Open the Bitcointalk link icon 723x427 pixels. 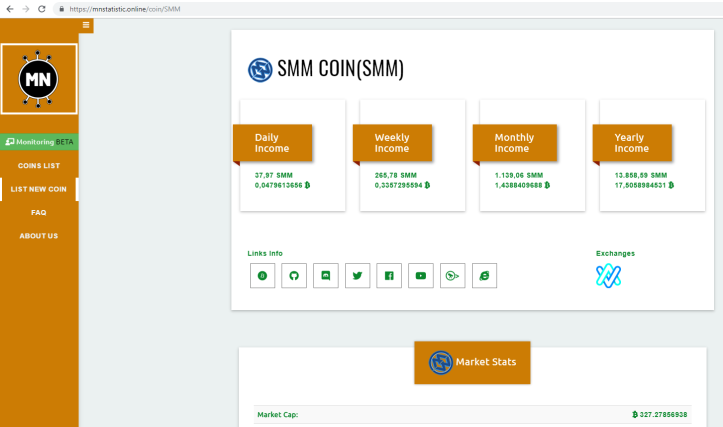click(262, 276)
